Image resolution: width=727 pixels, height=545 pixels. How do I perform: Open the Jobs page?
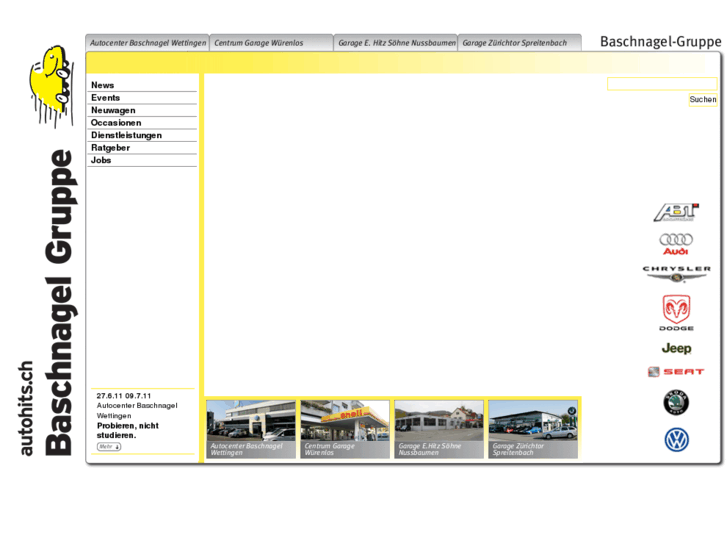[142, 160]
